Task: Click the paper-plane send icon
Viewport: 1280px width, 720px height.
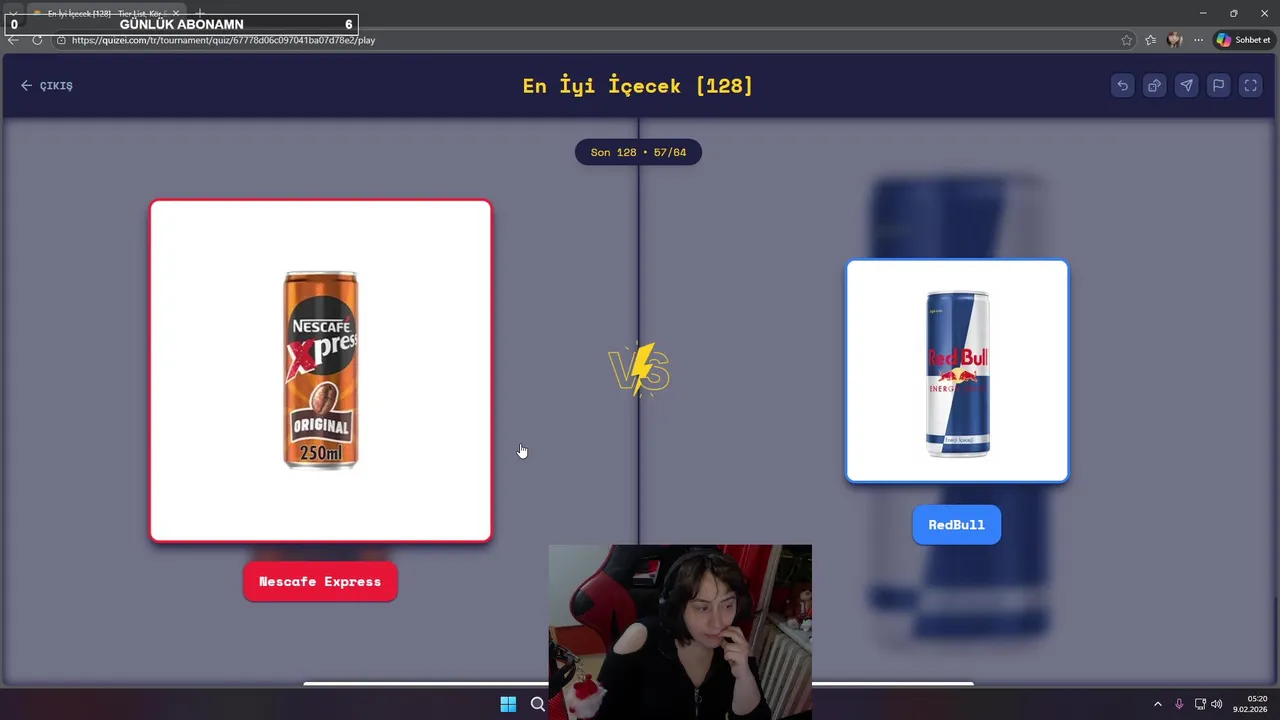Action: pos(1186,86)
